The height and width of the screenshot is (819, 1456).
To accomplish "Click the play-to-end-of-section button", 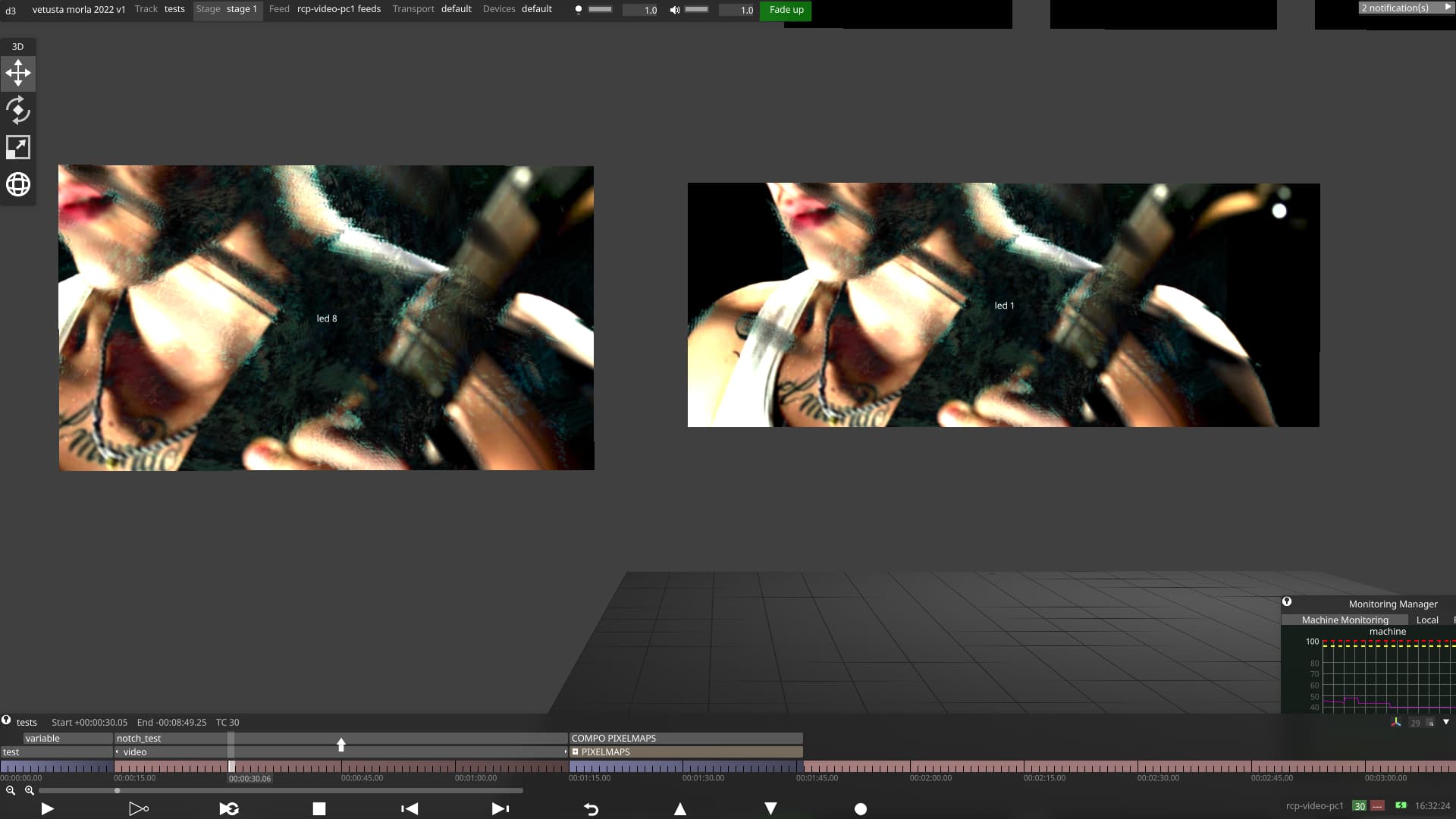I will pyautogui.click(x=139, y=809).
